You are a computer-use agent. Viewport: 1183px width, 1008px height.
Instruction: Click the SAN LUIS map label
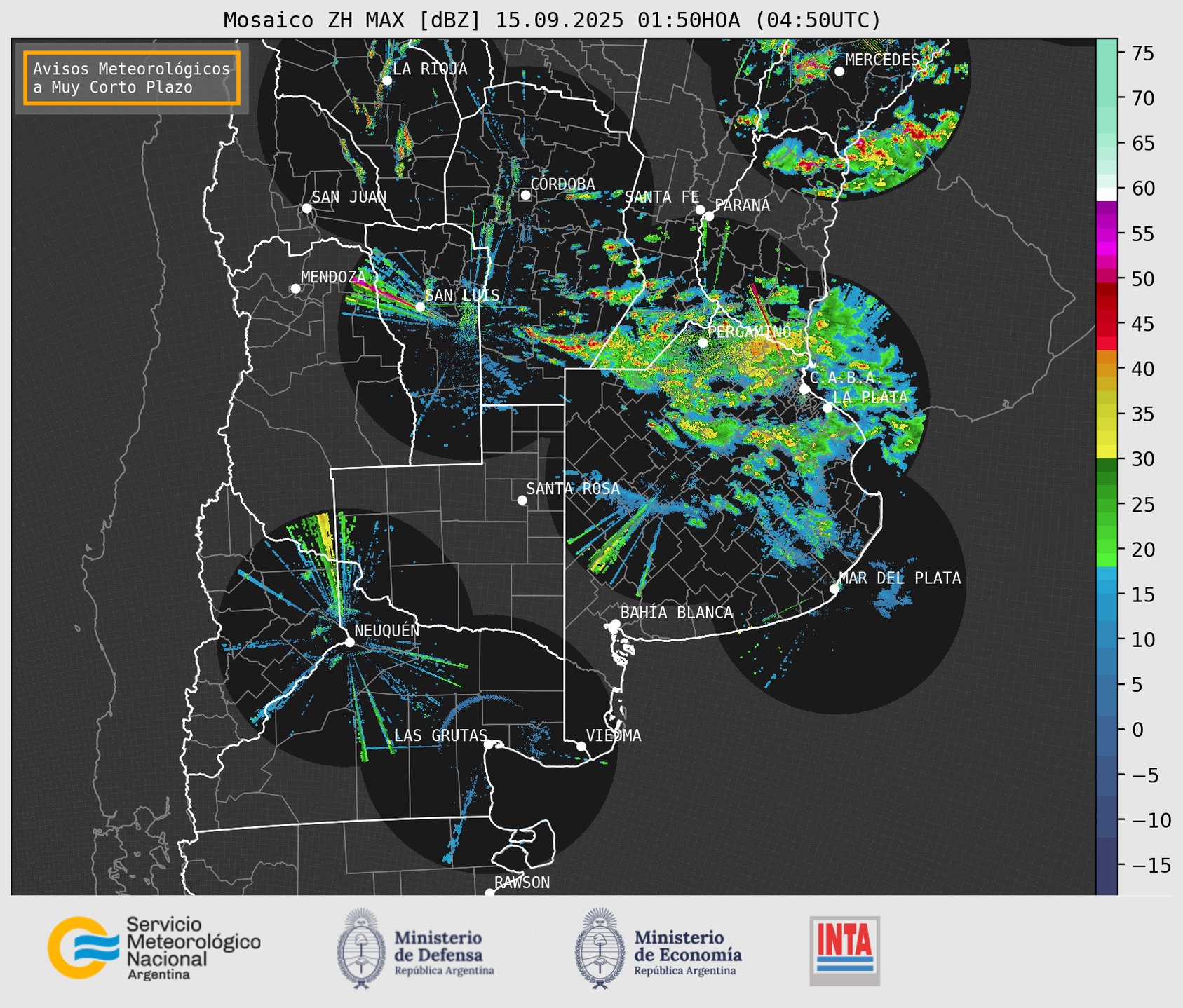[462, 295]
